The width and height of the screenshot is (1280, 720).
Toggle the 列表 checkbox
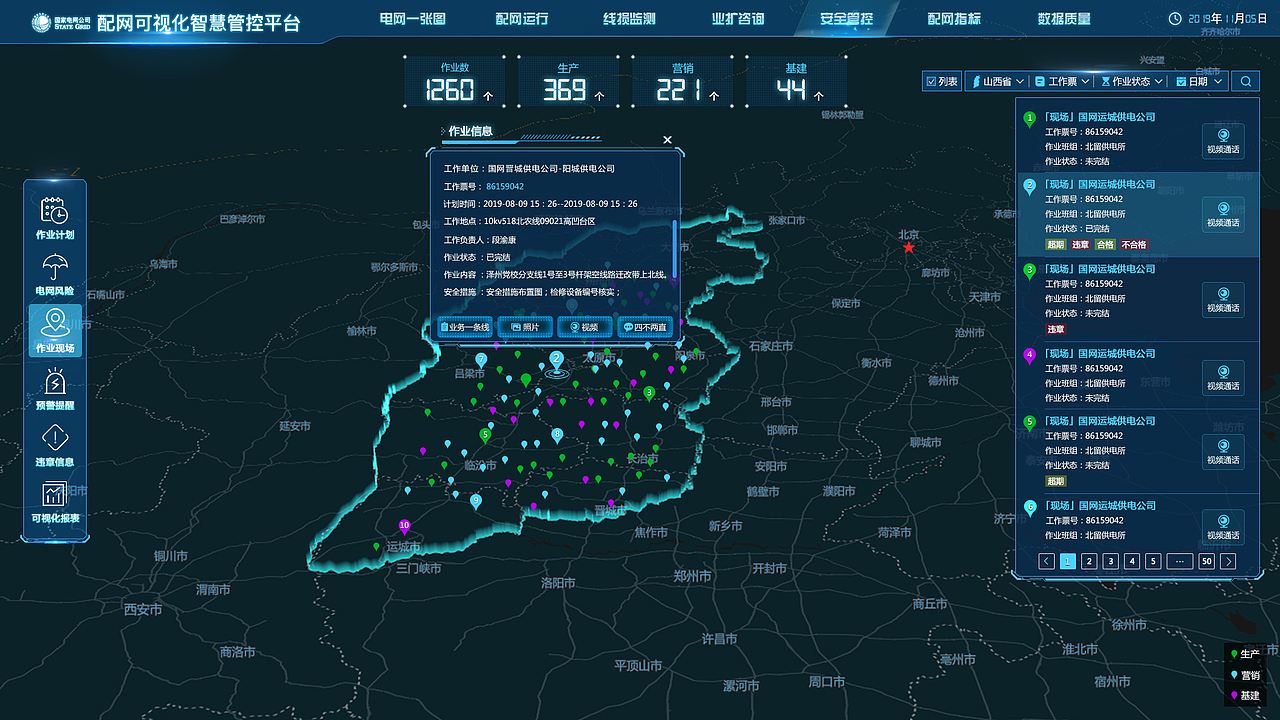coord(932,82)
